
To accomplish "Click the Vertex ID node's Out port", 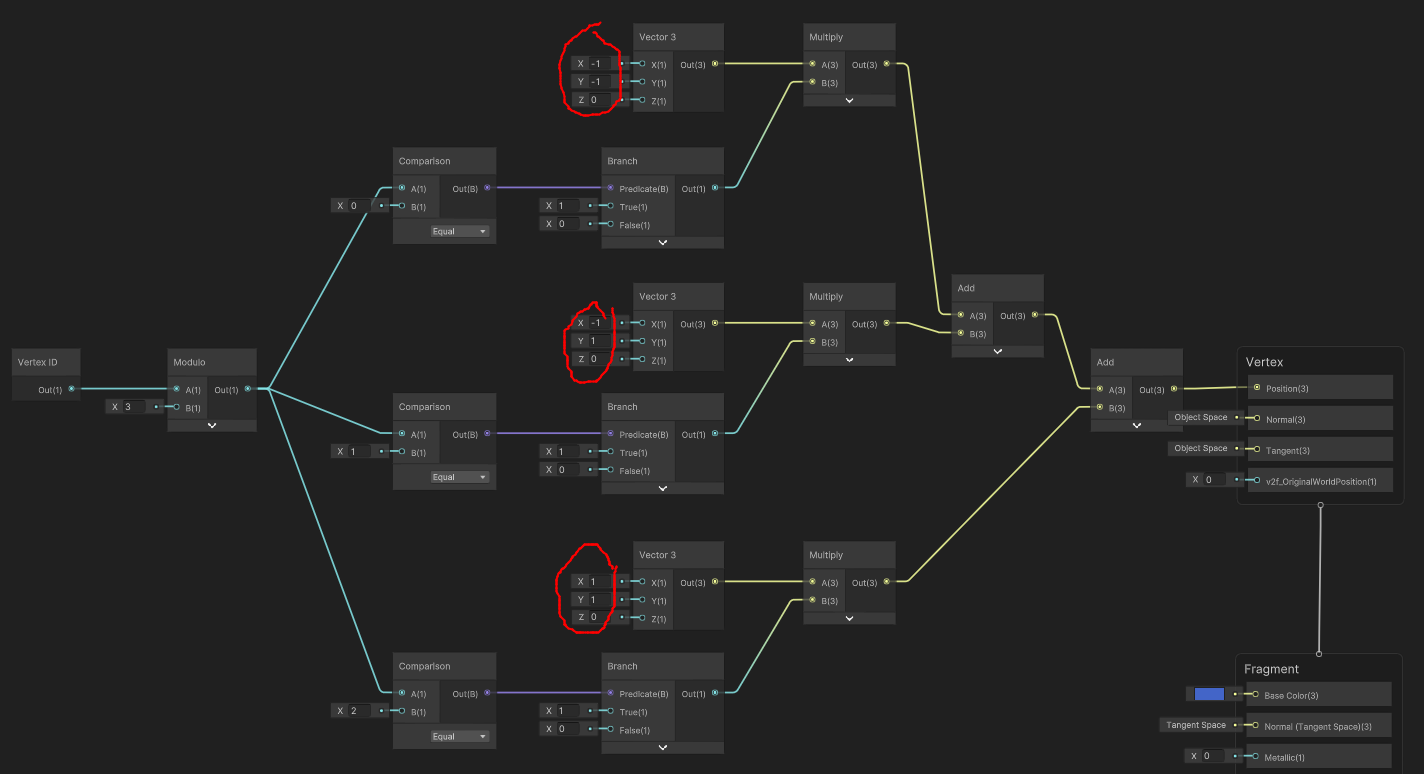I will click(x=71, y=389).
